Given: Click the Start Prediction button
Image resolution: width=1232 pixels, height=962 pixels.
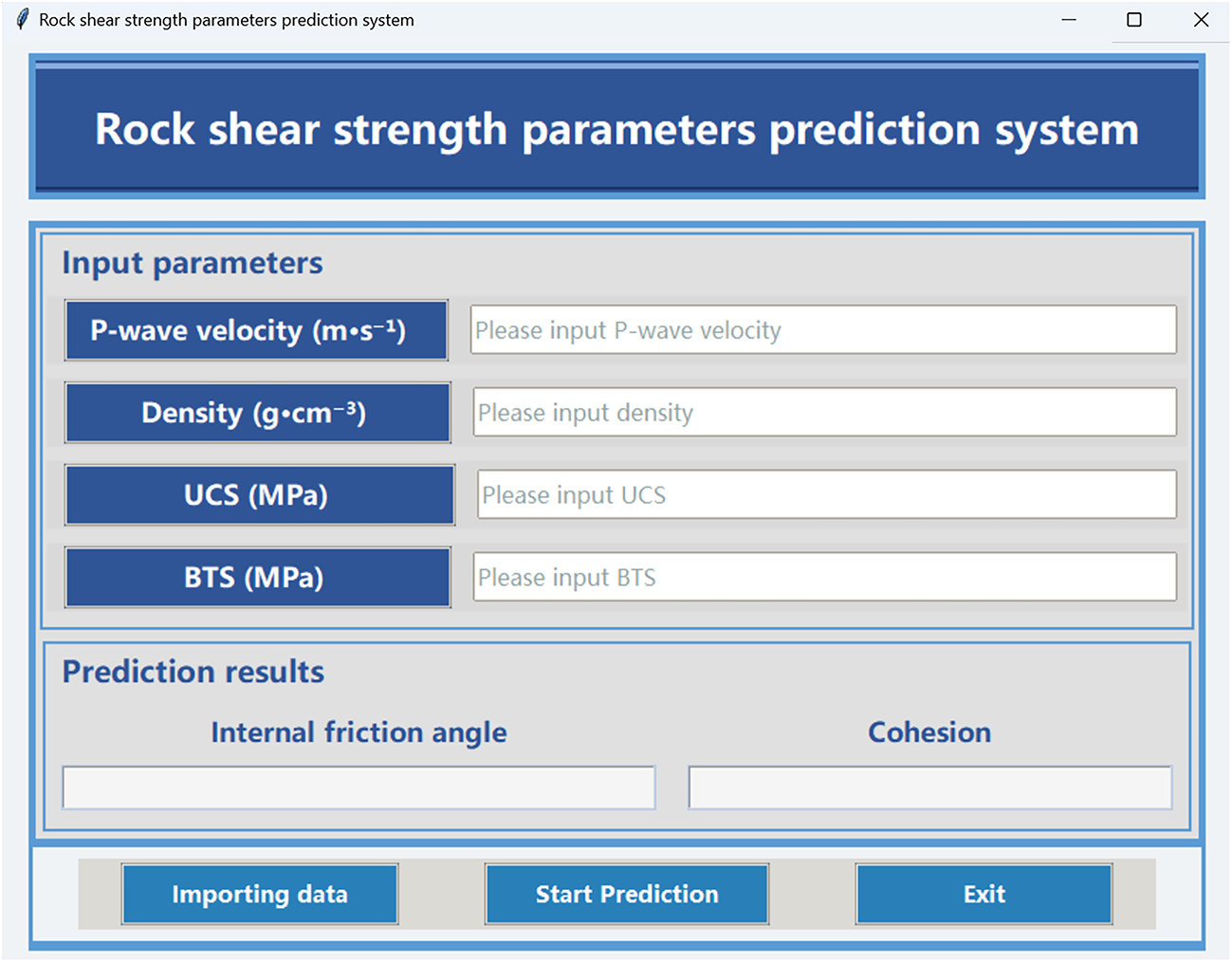Looking at the screenshot, I should tap(627, 894).
